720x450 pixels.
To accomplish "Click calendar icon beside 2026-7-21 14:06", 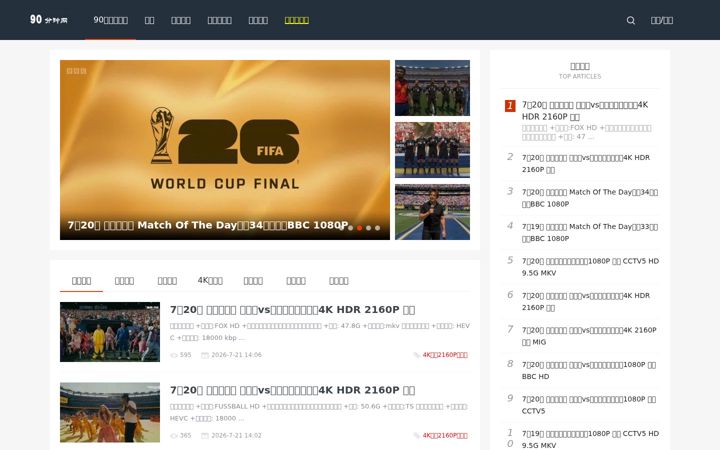I will (x=205, y=355).
